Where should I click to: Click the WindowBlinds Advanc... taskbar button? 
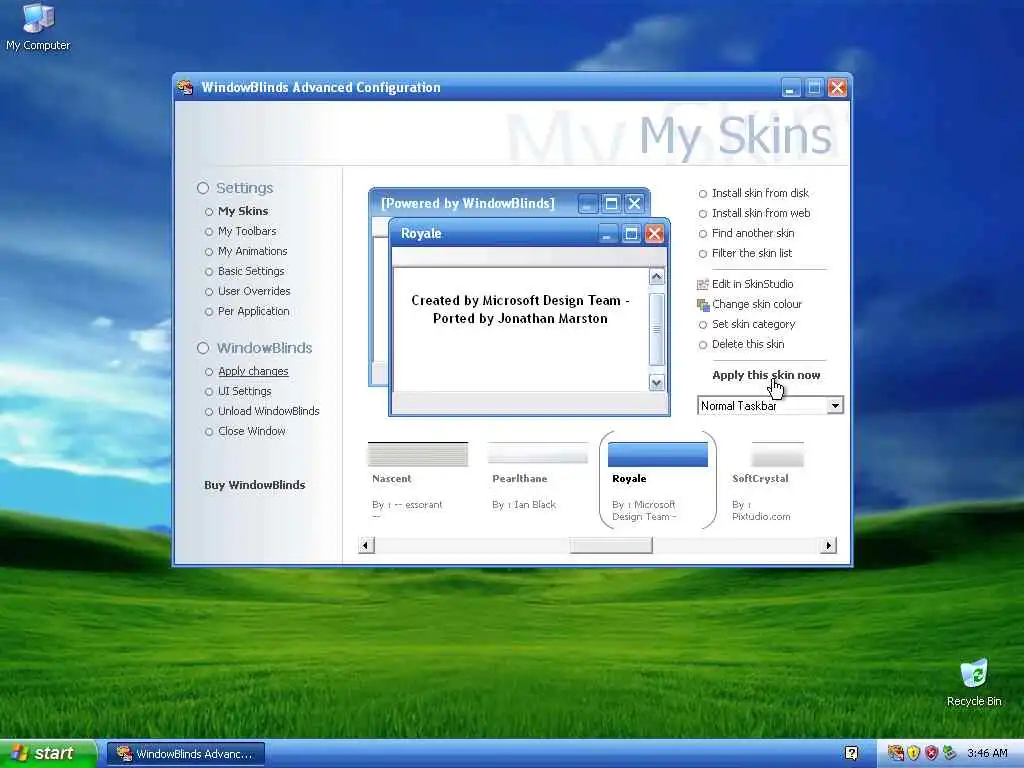click(x=185, y=754)
